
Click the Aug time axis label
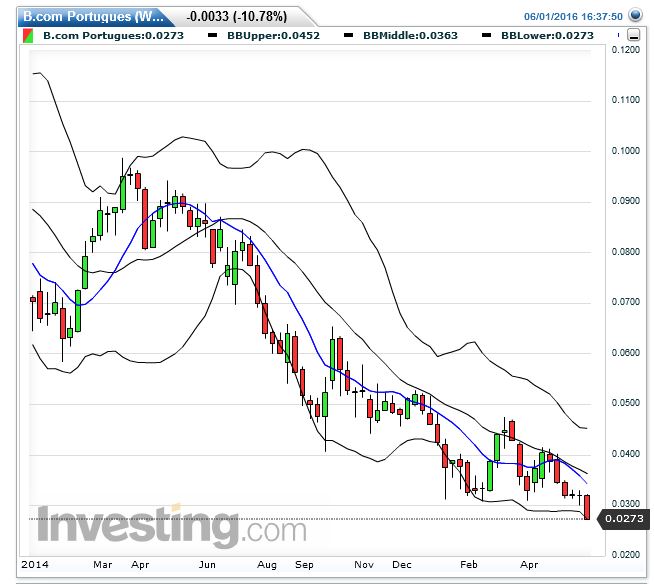(x=267, y=565)
